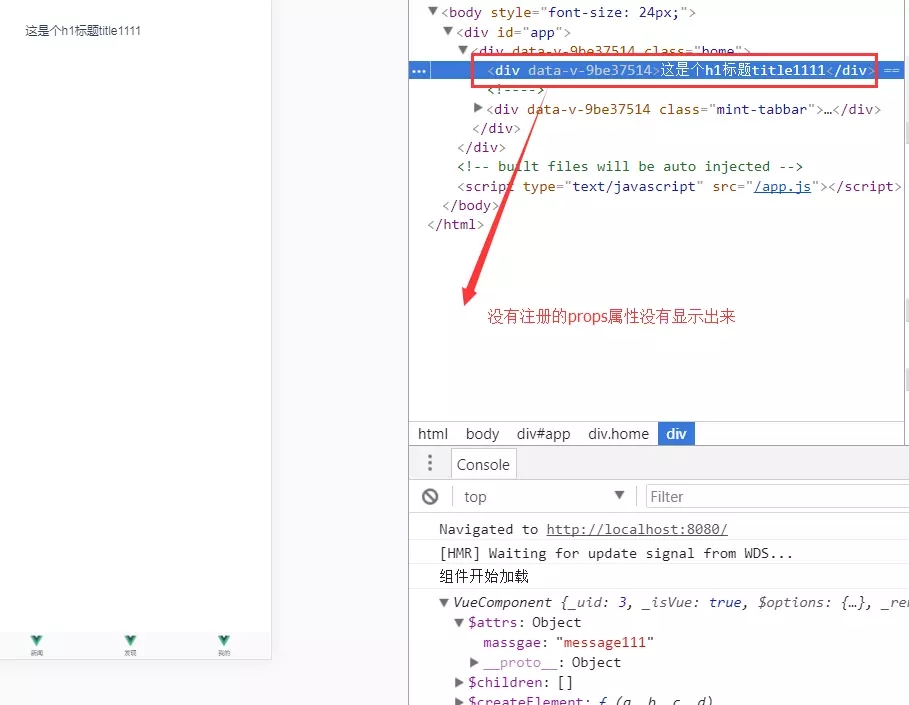Open the /app.js script link
909x705 pixels.
click(784, 186)
